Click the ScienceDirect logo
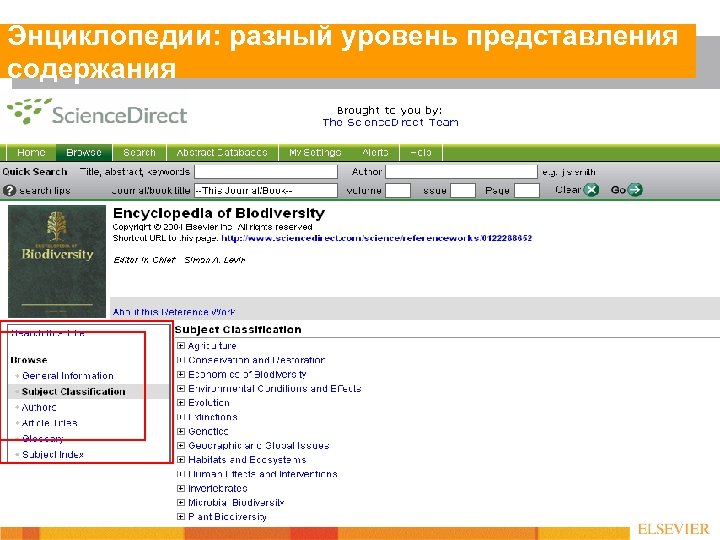The image size is (720, 540). click(x=97, y=112)
